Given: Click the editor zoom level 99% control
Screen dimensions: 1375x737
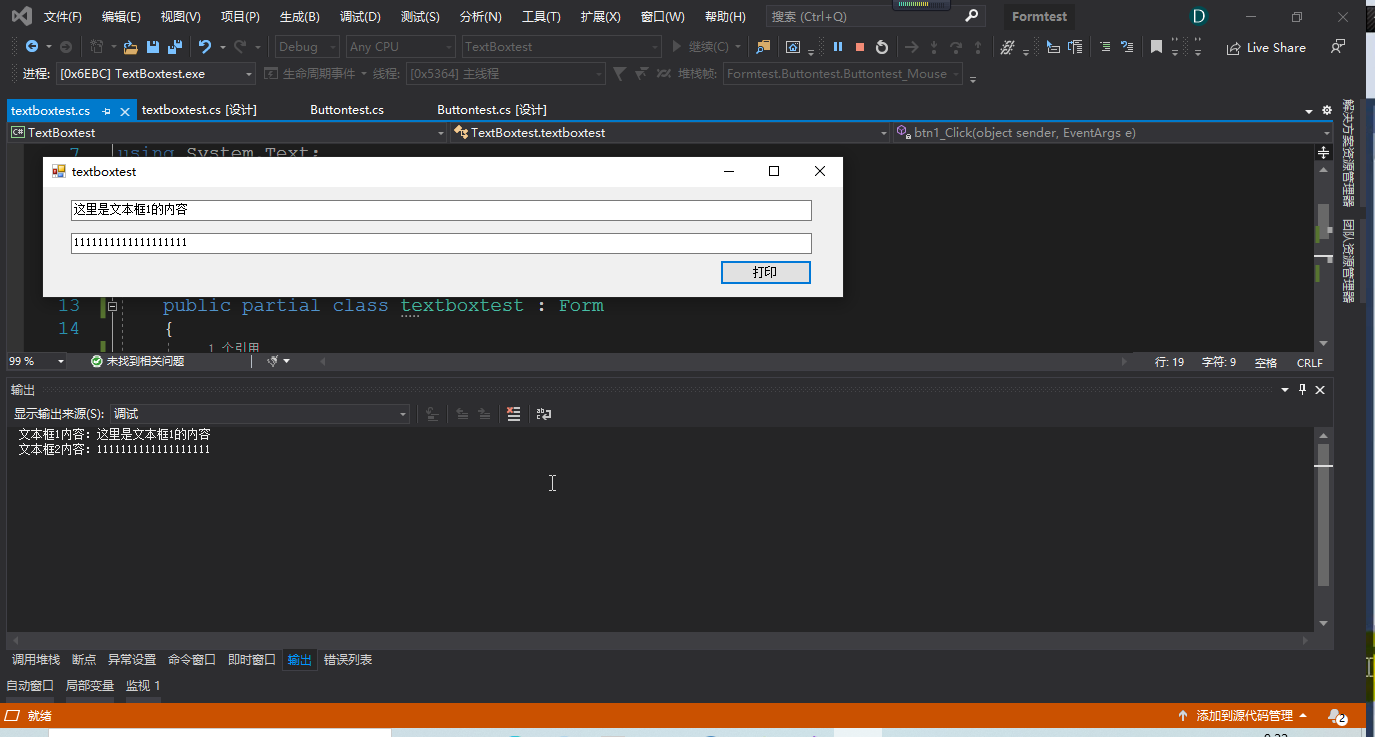Looking at the screenshot, I should coord(30,361).
